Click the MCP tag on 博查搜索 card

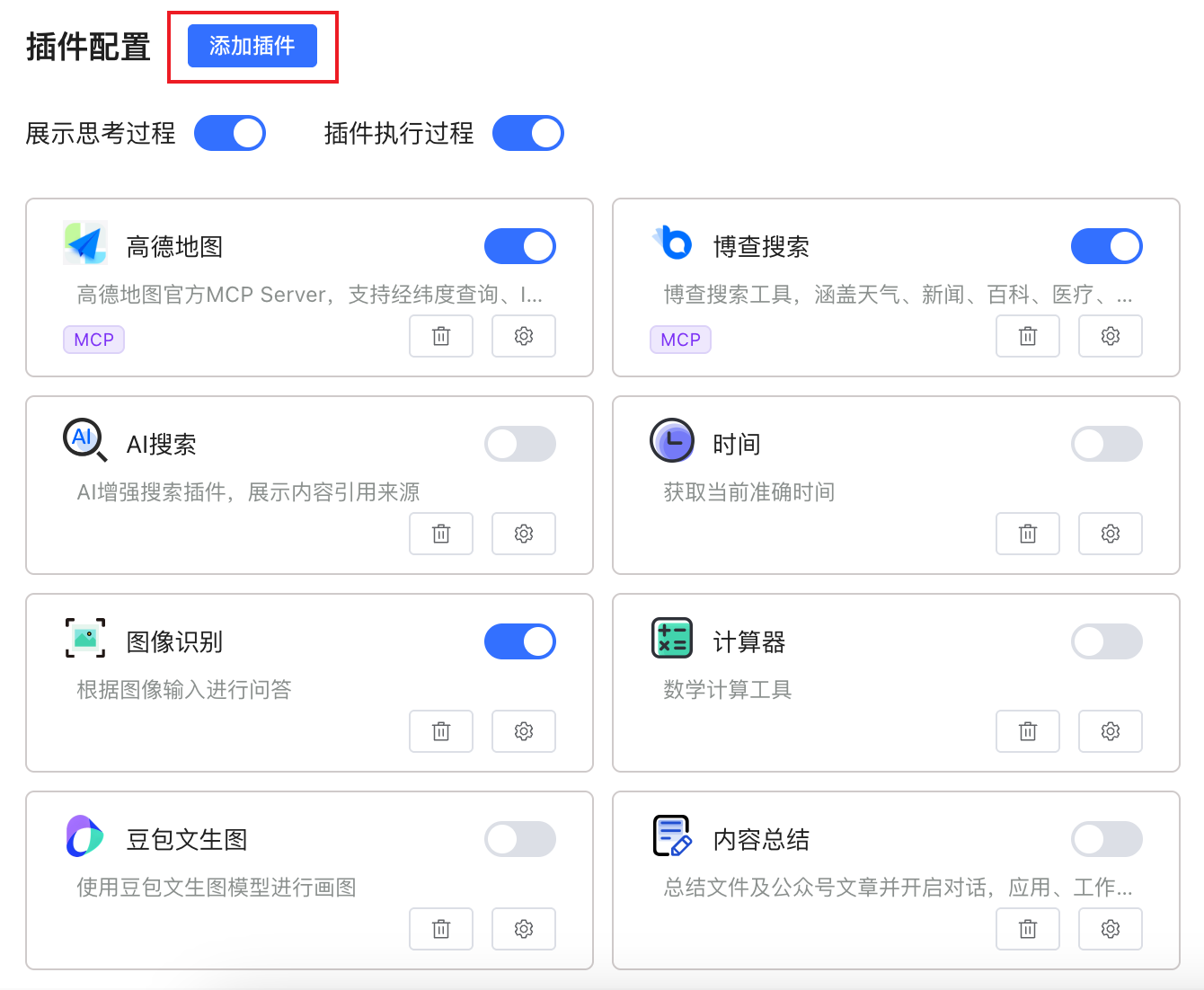coord(680,340)
